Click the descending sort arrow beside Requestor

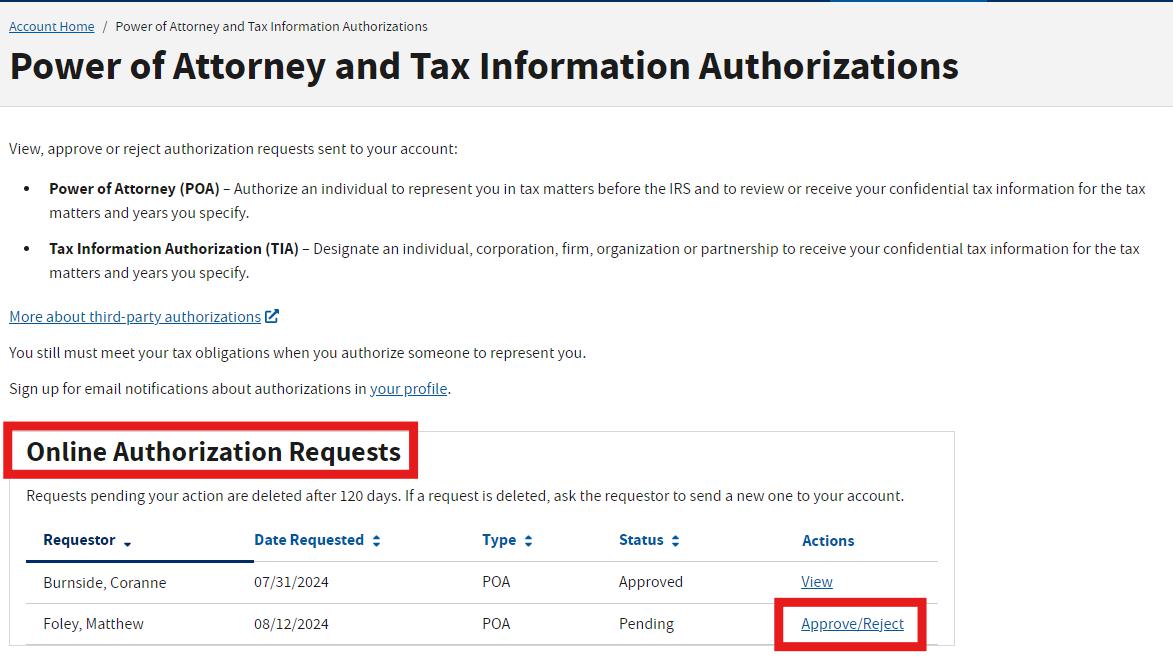pos(128,542)
